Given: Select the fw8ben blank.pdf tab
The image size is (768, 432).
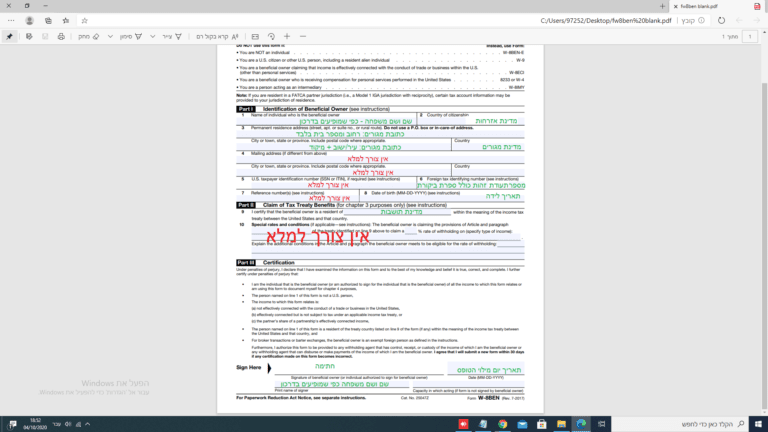Looking at the screenshot, I should pos(718,6).
